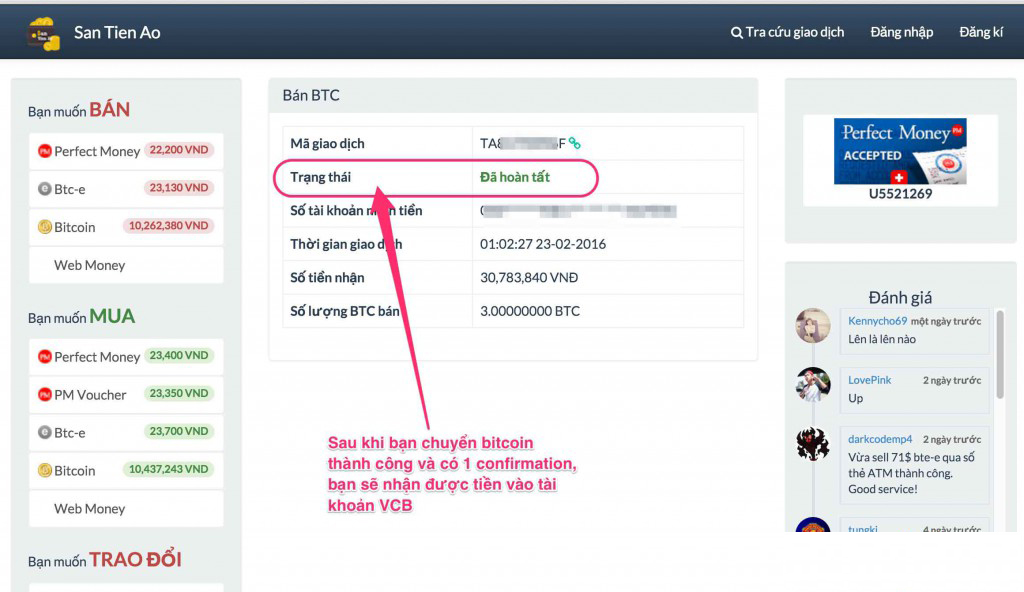Click the search icon beside Tra cứu giao dịch
This screenshot has width=1024, height=592.
(x=737, y=32)
